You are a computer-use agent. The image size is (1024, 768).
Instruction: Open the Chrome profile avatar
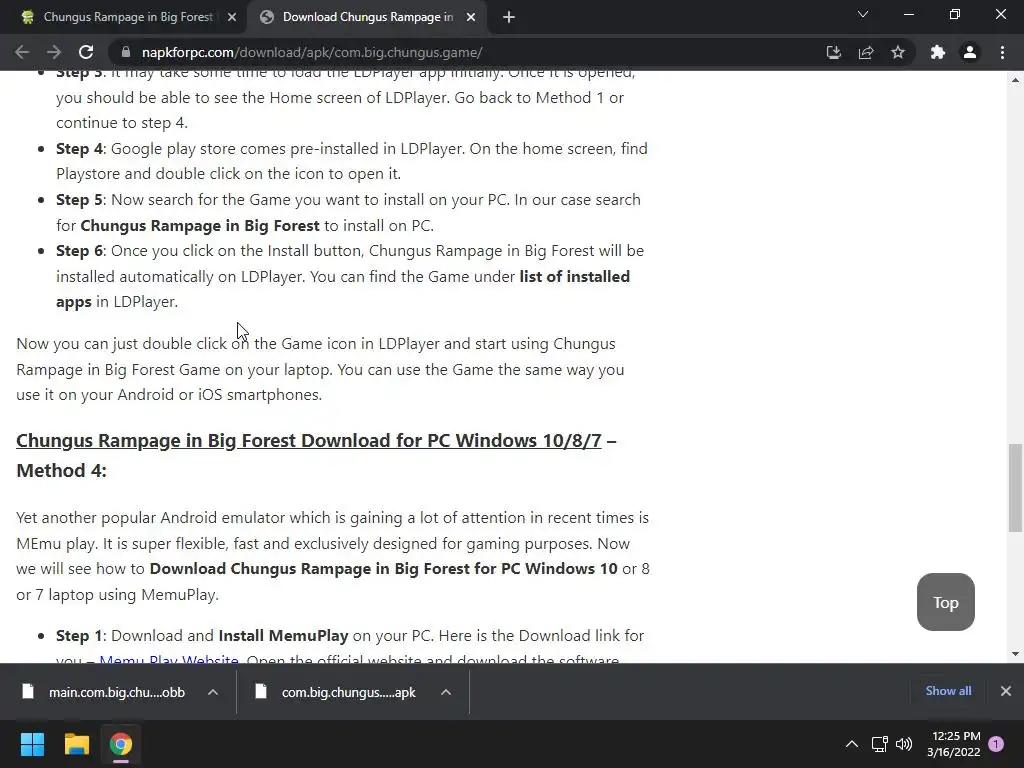[x=970, y=52]
